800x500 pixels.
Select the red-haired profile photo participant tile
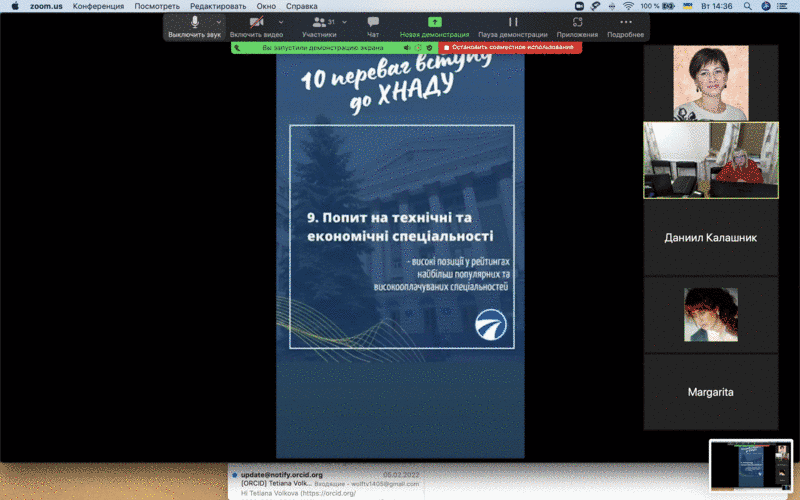click(x=711, y=315)
